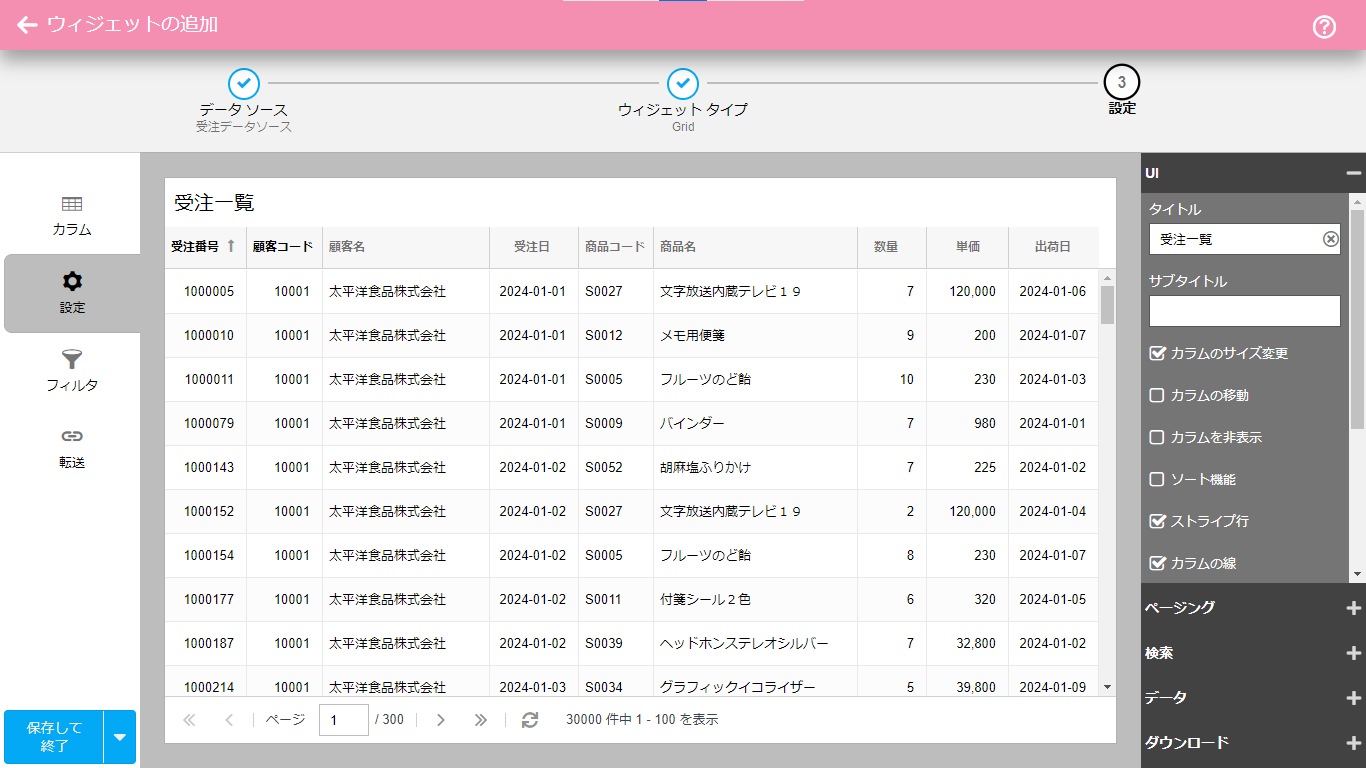Click the サブタイトル input field

point(1244,311)
